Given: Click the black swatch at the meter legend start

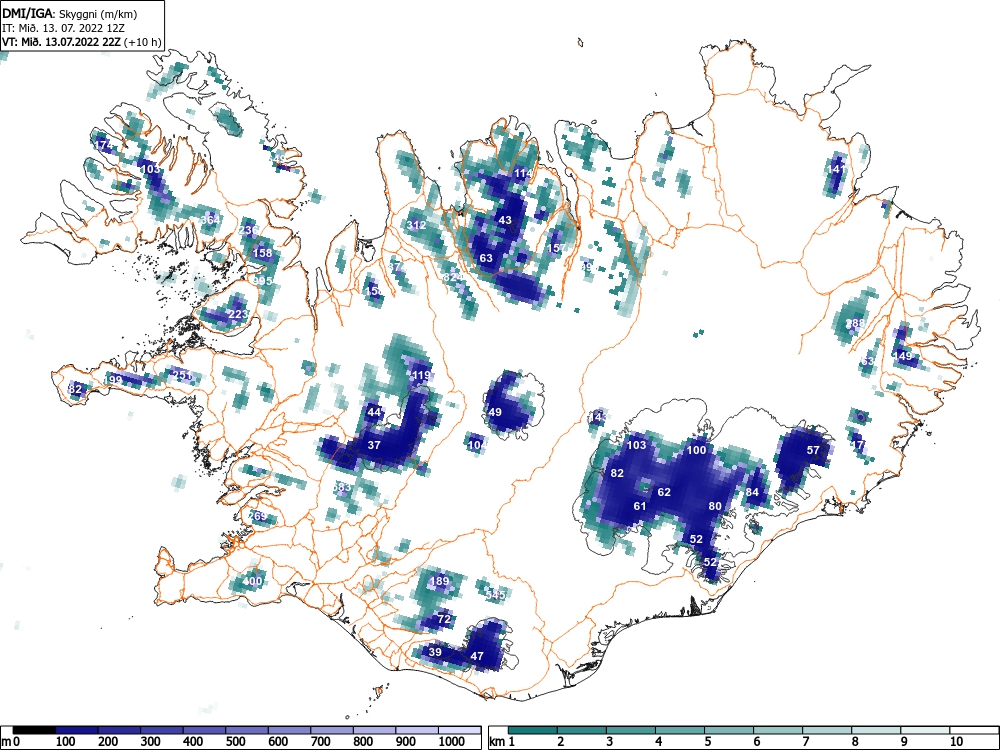Looking at the screenshot, I should tap(34, 730).
